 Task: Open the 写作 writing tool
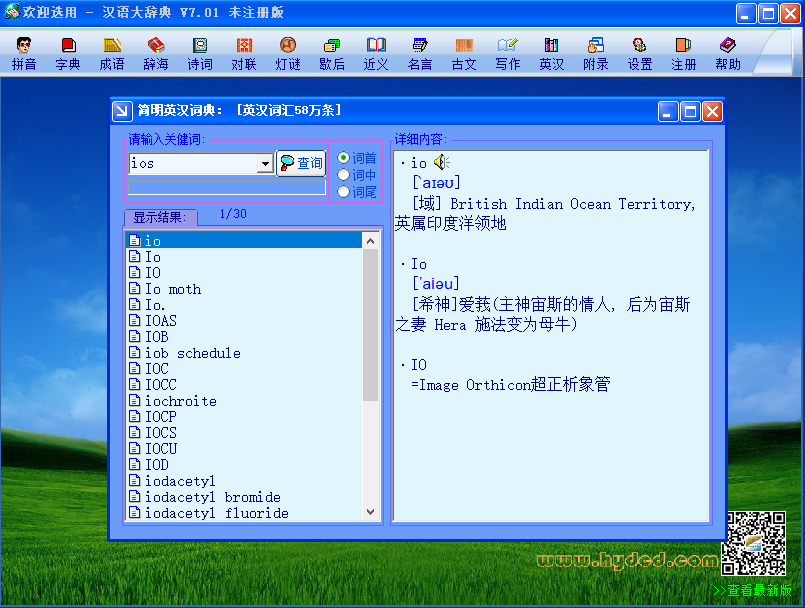click(508, 53)
